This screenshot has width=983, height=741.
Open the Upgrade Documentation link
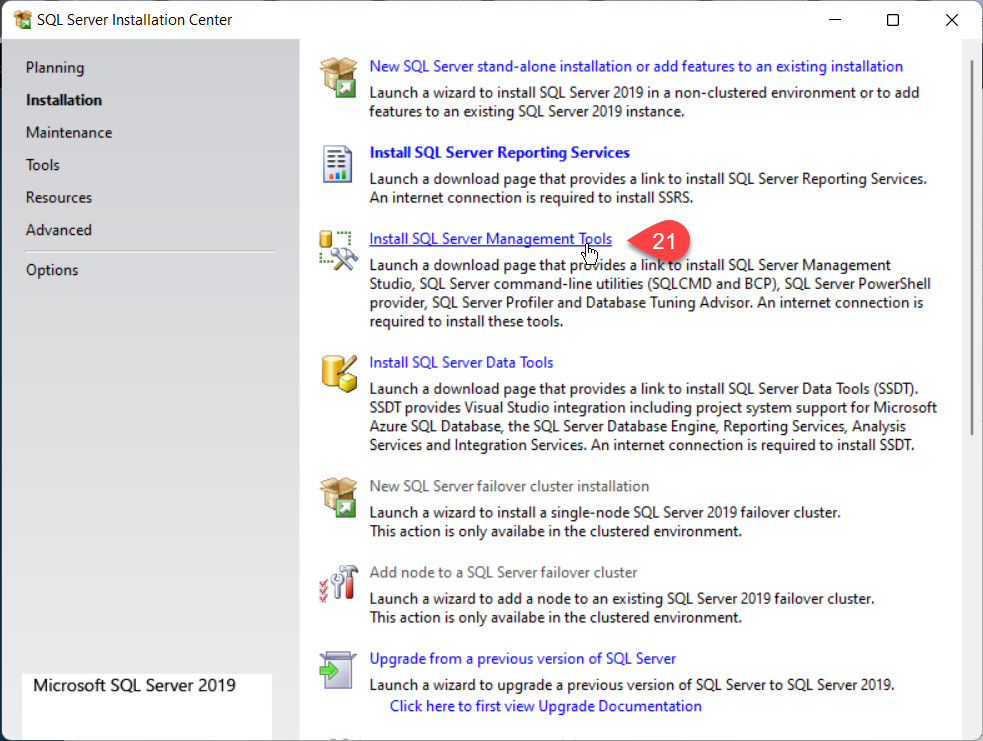point(545,706)
